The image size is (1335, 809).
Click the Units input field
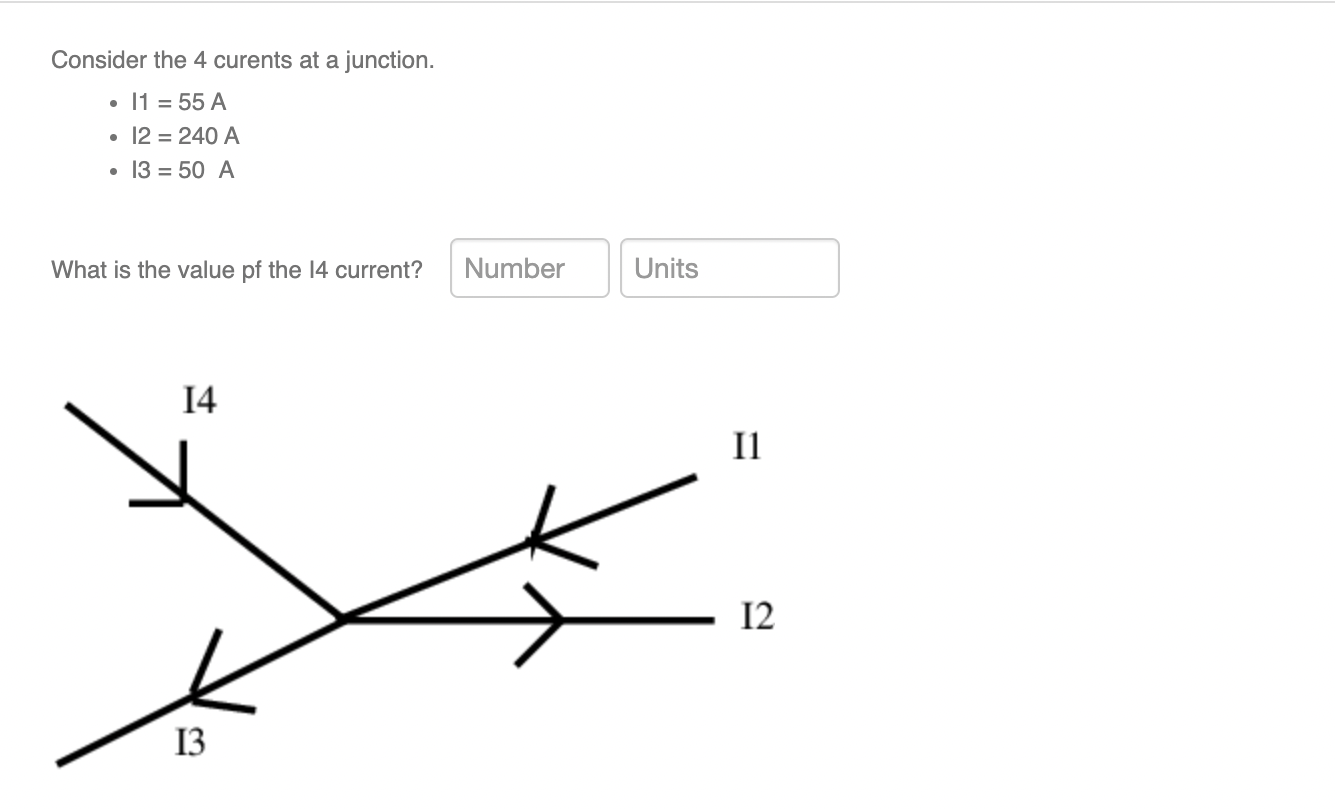pyautogui.click(x=729, y=268)
